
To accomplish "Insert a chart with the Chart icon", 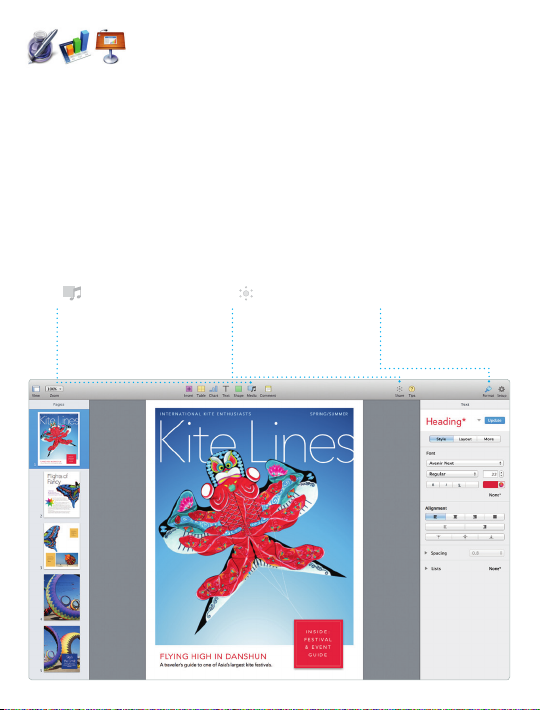I will pyautogui.click(x=214, y=389).
